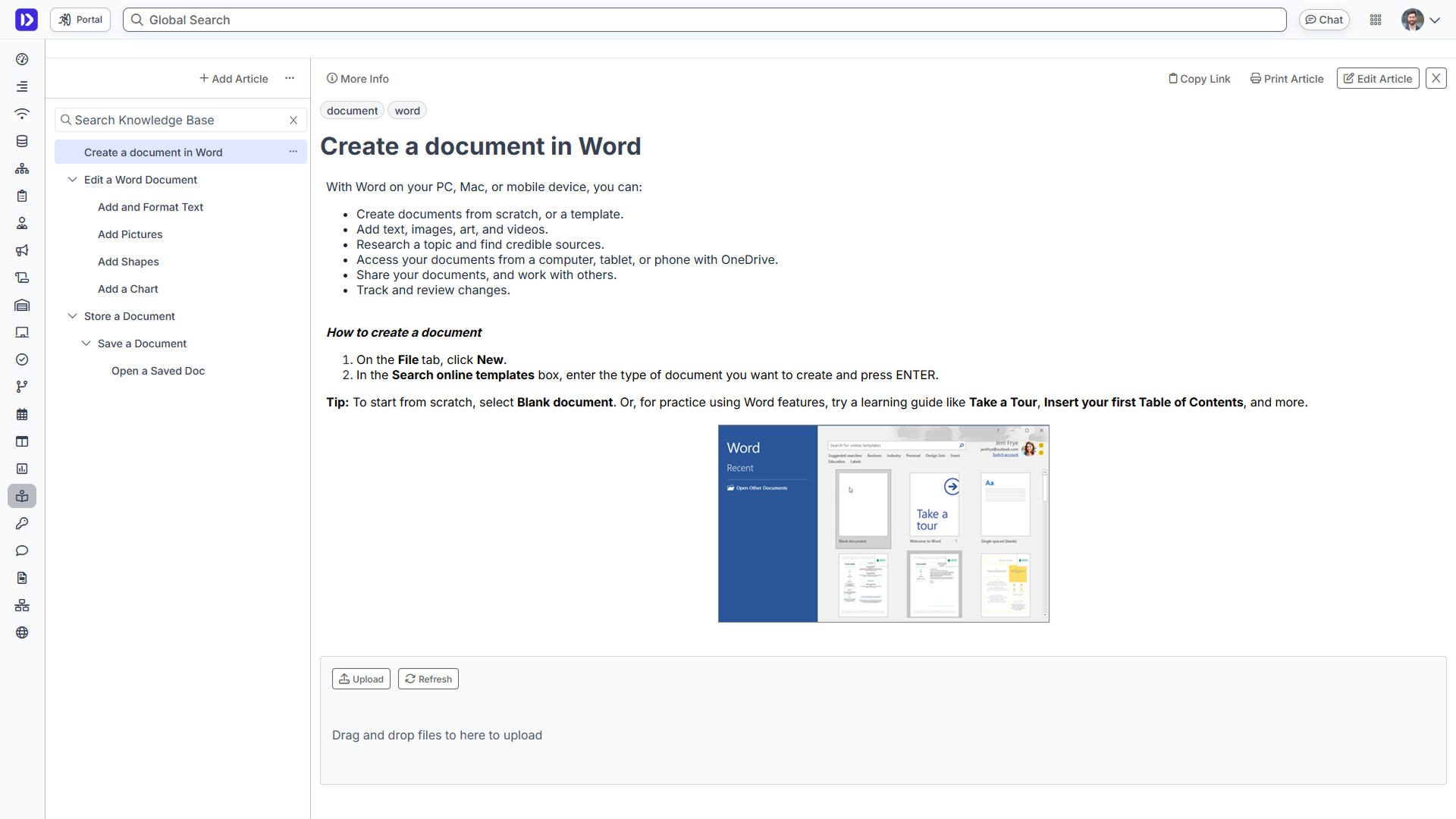Screen dimensions: 1456x819
Task: Collapse the Save a Document chevron
Action: click(x=86, y=344)
